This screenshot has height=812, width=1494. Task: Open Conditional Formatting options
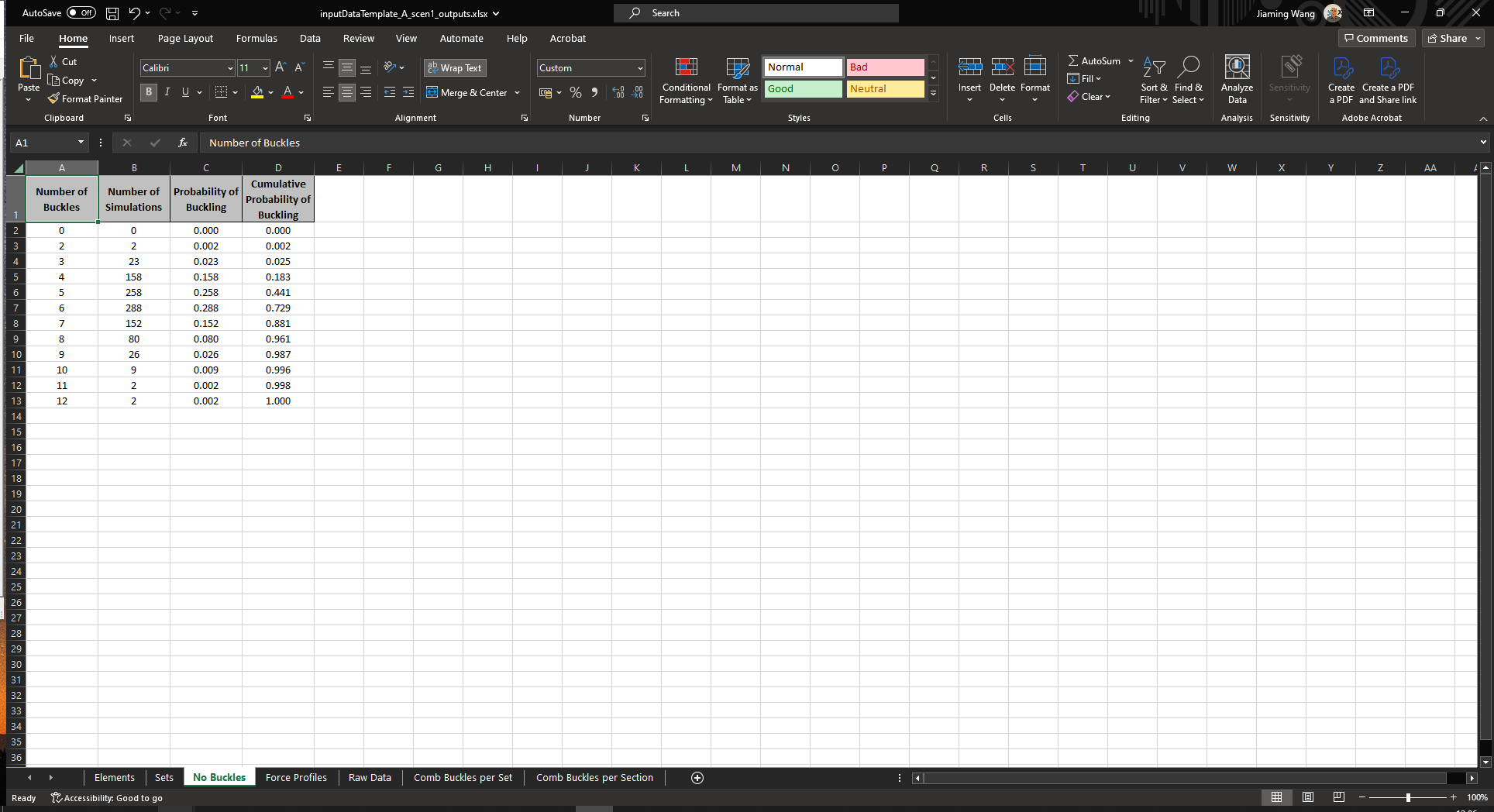685,81
